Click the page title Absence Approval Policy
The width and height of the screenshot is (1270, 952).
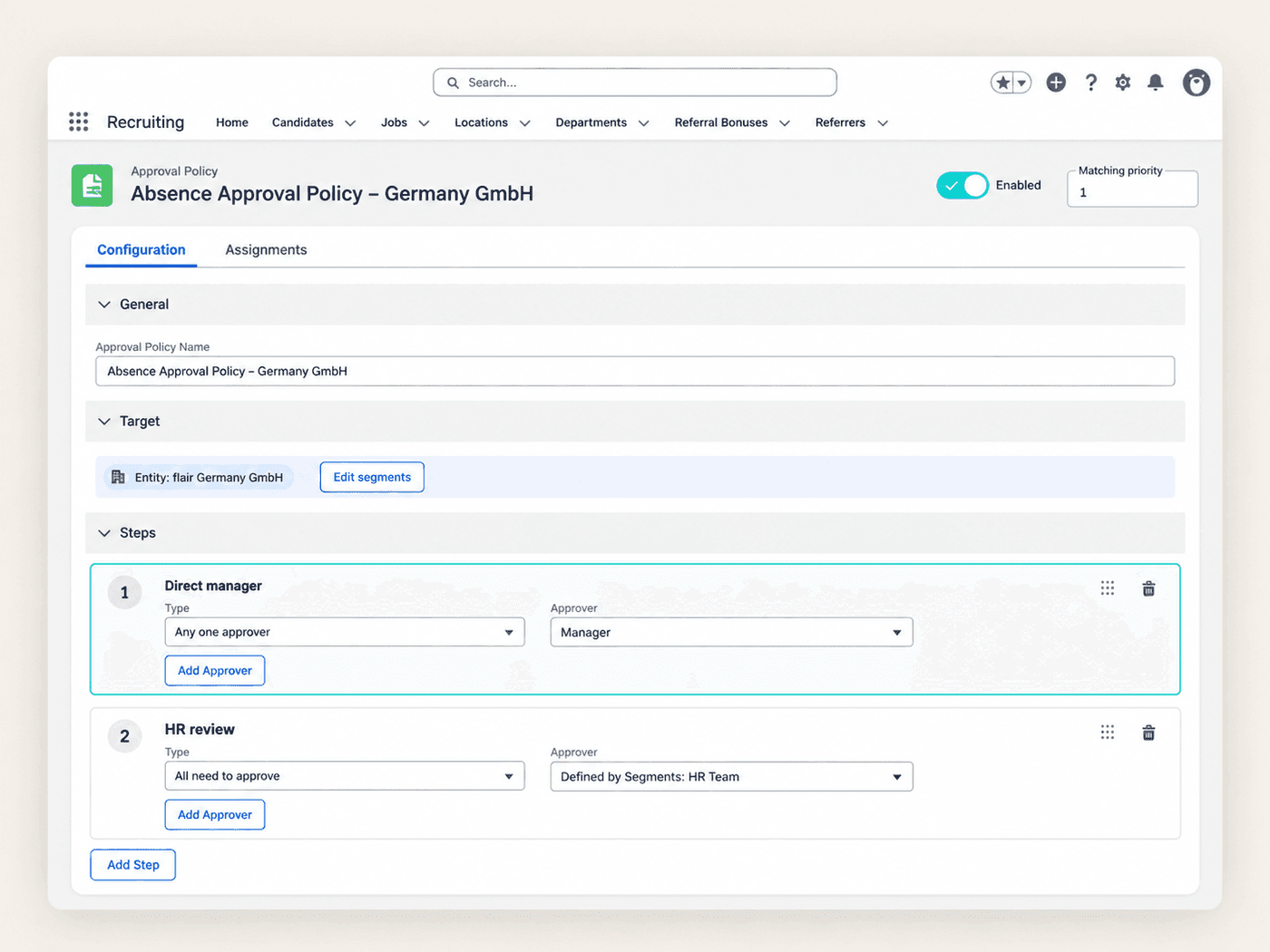(x=332, y=193)
